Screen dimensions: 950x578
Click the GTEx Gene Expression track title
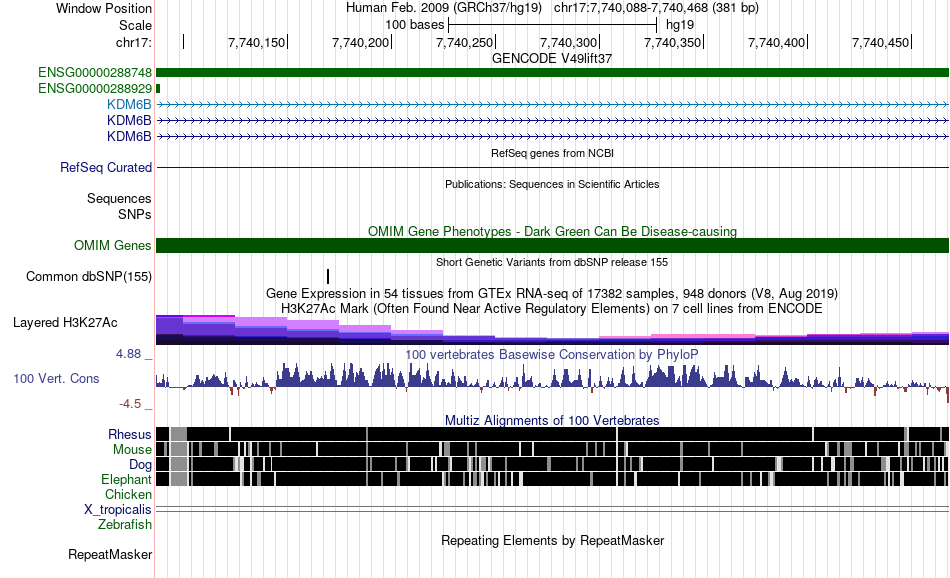point(552,293)
